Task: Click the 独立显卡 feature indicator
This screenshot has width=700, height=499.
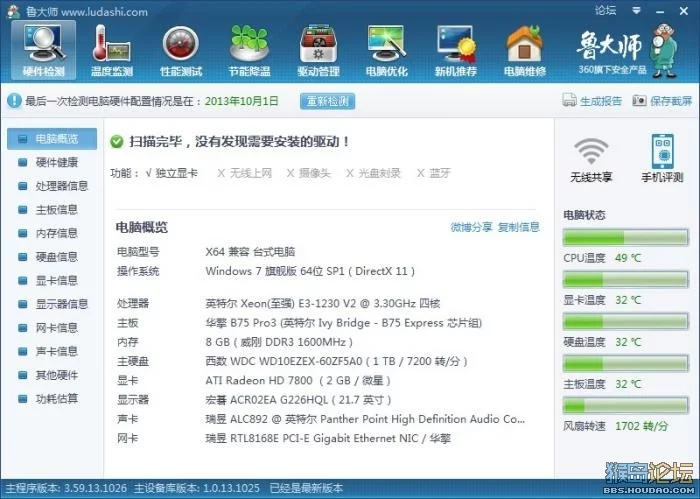Action: coord(172,173)
